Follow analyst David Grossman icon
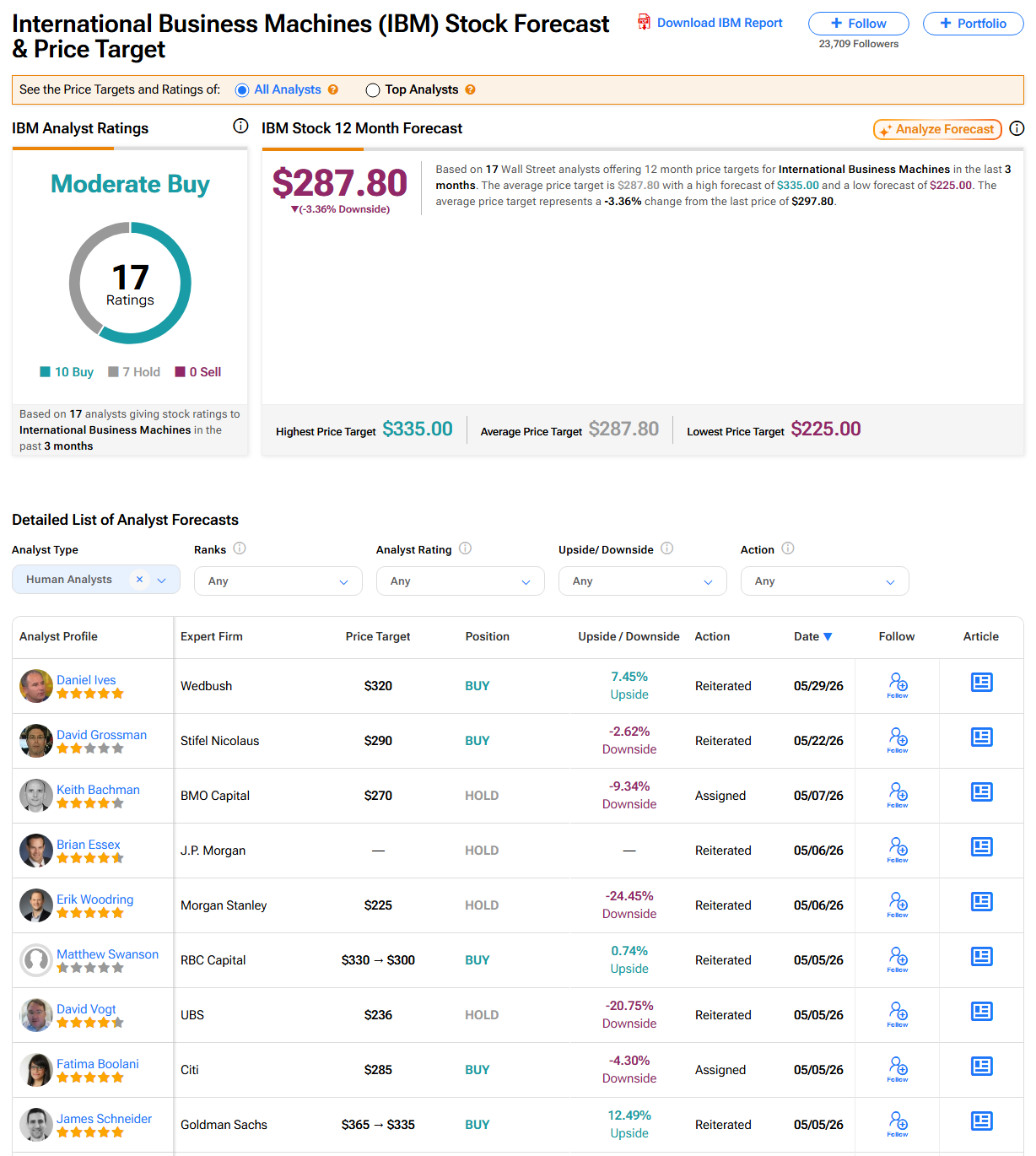This screenshot has width=1036, height=1156. coord(898,740)
